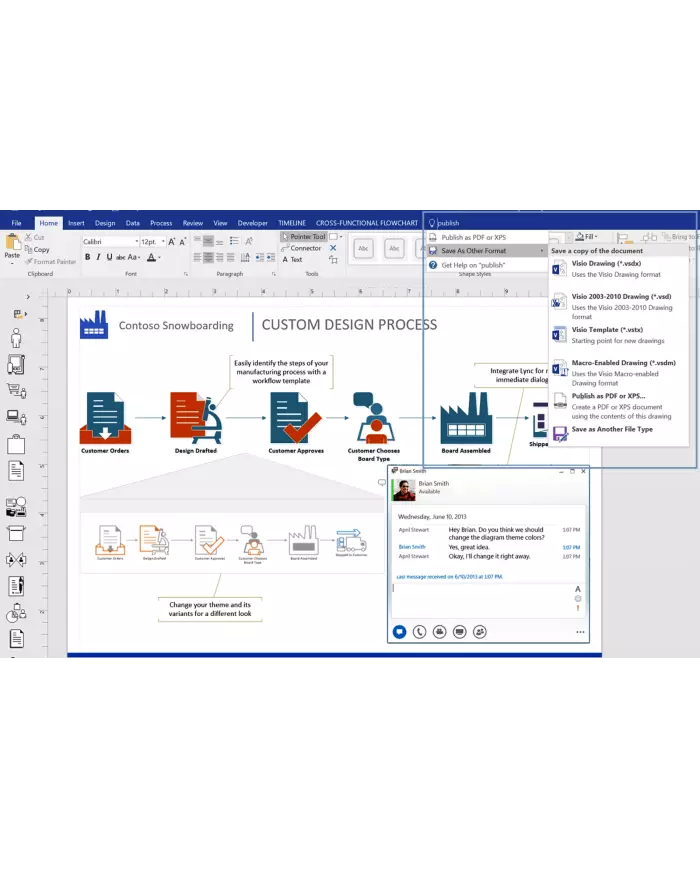Open the font color dropdown arrow
Viewport: 700px width, 869px height.
tap(160, 257)
